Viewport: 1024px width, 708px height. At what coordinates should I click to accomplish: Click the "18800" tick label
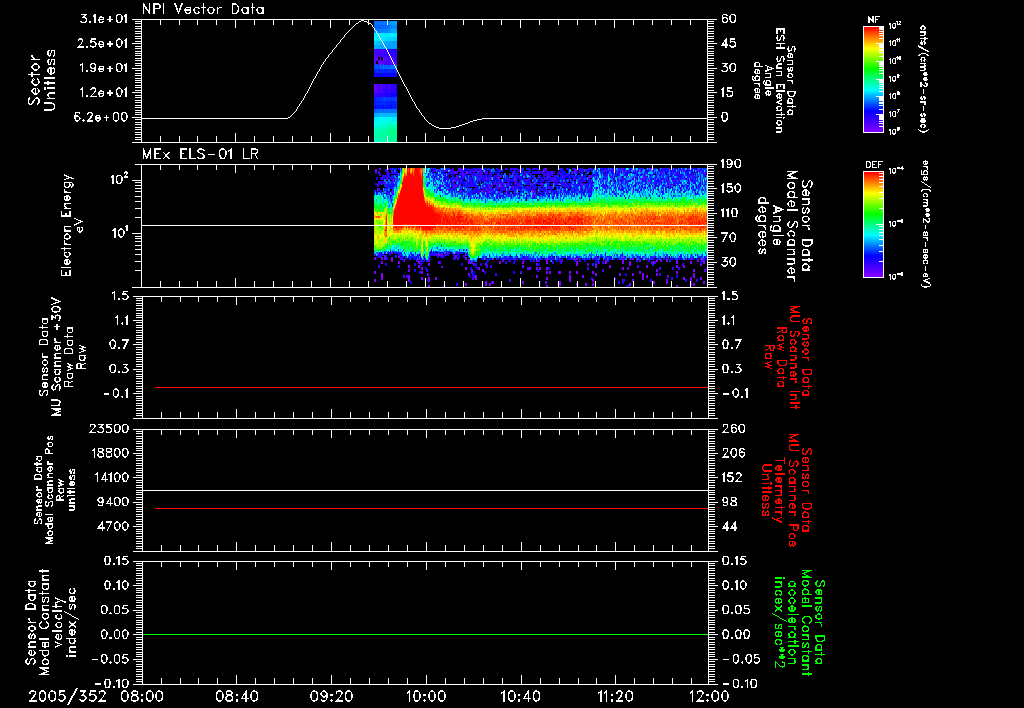(109, 453)
